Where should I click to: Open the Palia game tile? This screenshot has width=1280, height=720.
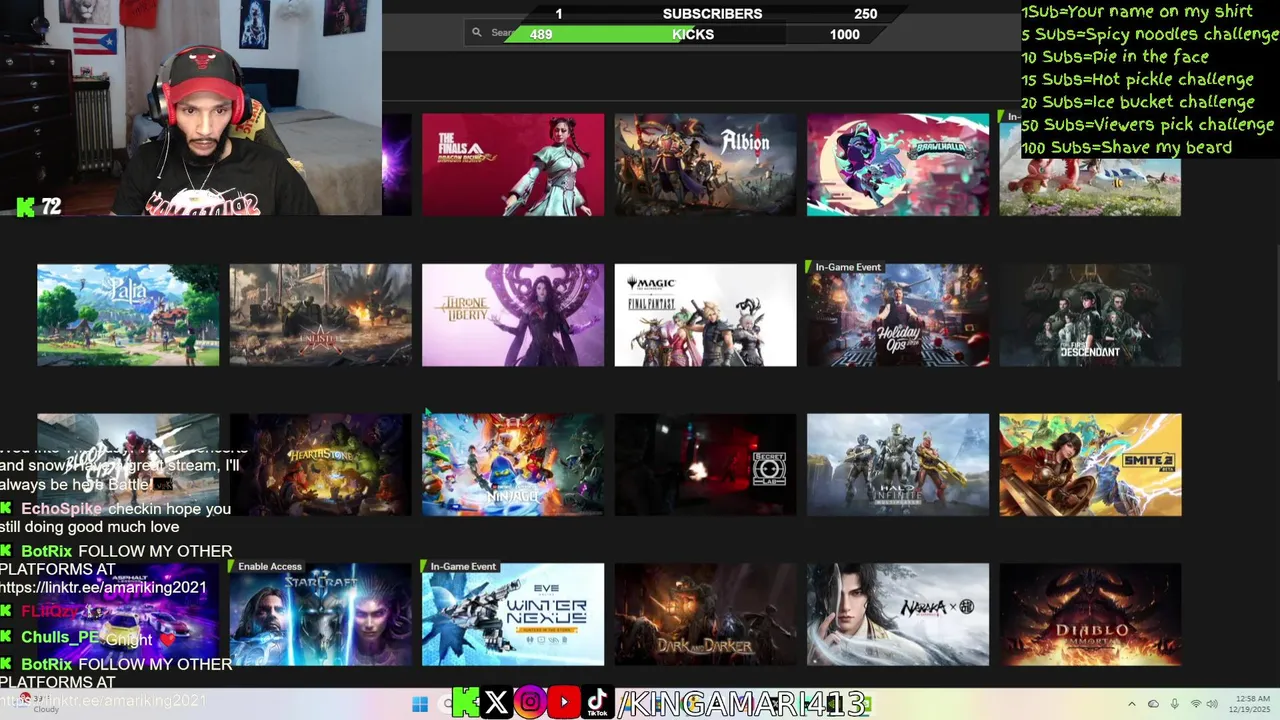128,315
